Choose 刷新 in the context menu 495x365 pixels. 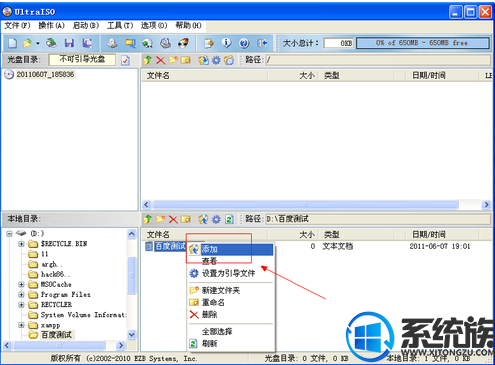pyautogui.click(x=231, y=343)
